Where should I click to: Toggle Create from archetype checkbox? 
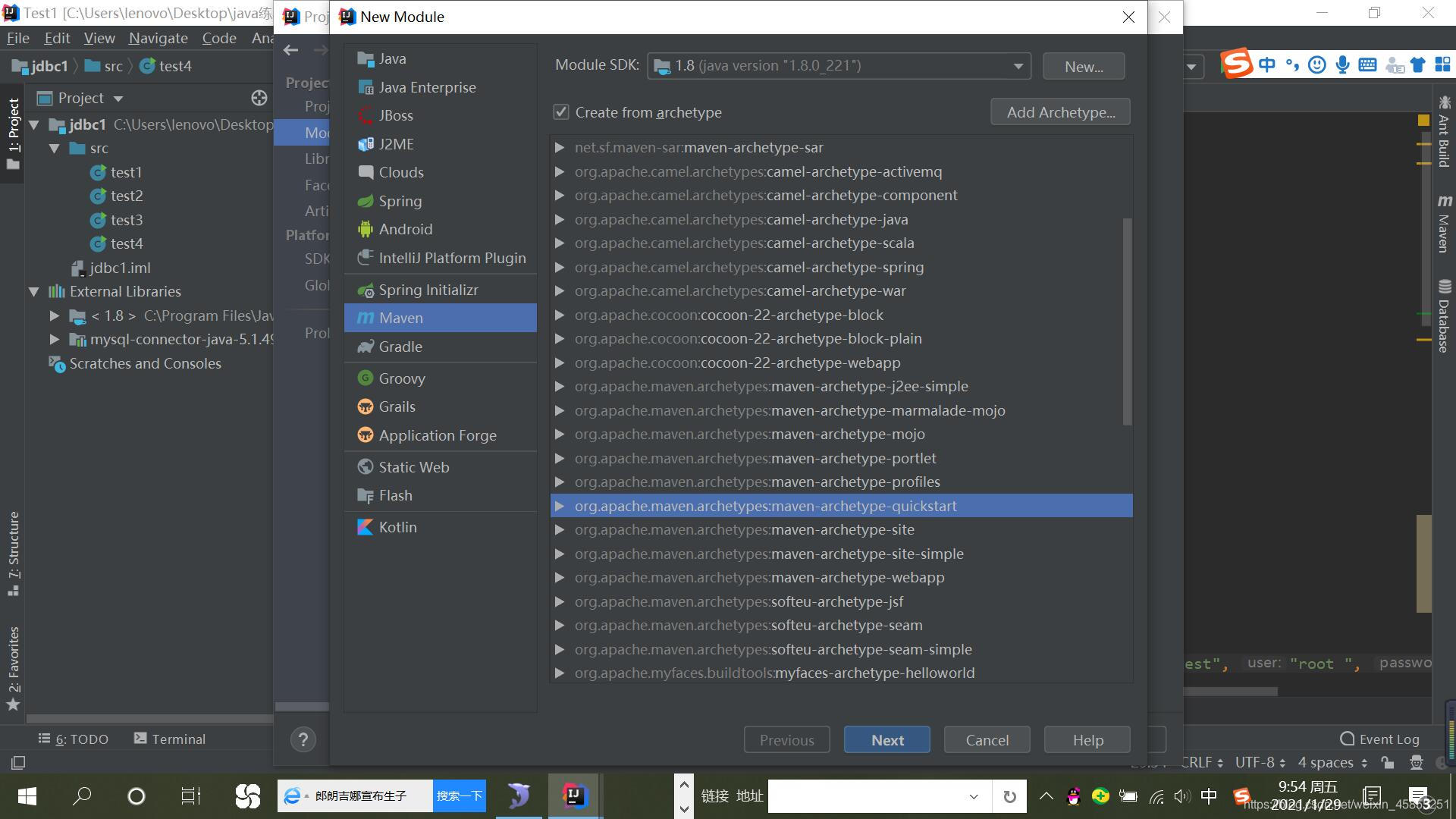point(561,112)
